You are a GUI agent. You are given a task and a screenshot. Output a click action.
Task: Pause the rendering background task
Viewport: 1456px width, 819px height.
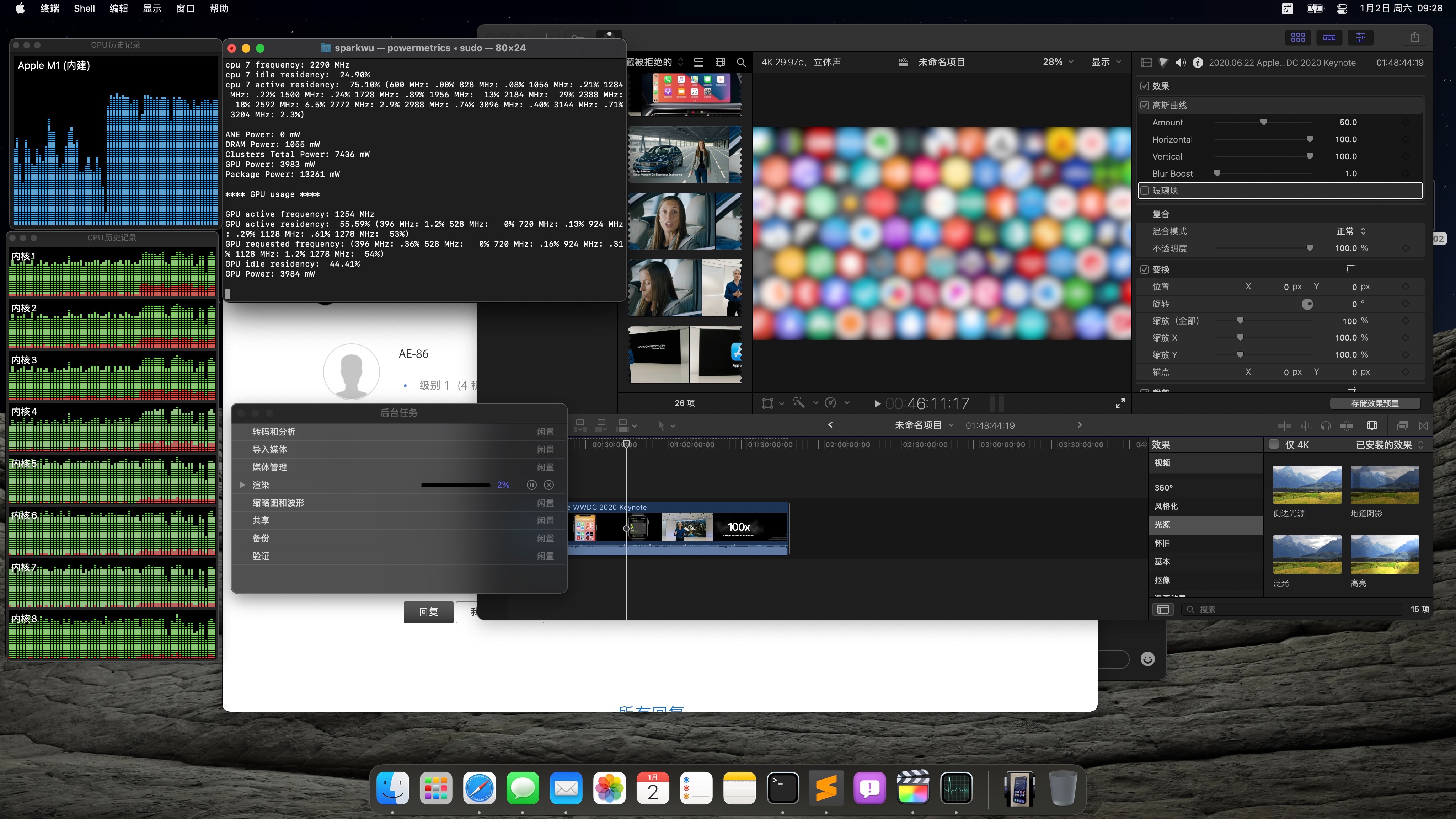click(x=531, y=485)
